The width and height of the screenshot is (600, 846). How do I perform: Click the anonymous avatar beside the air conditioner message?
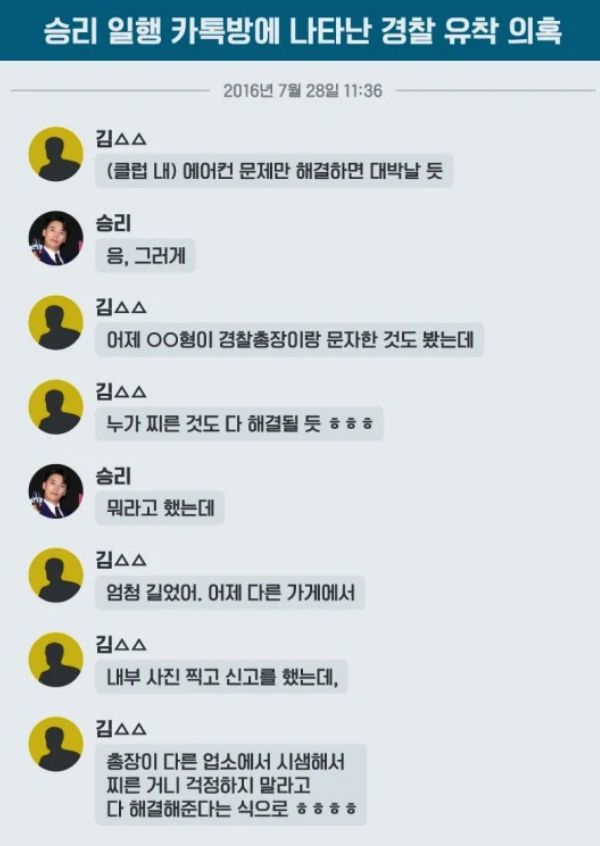[56, 154]
